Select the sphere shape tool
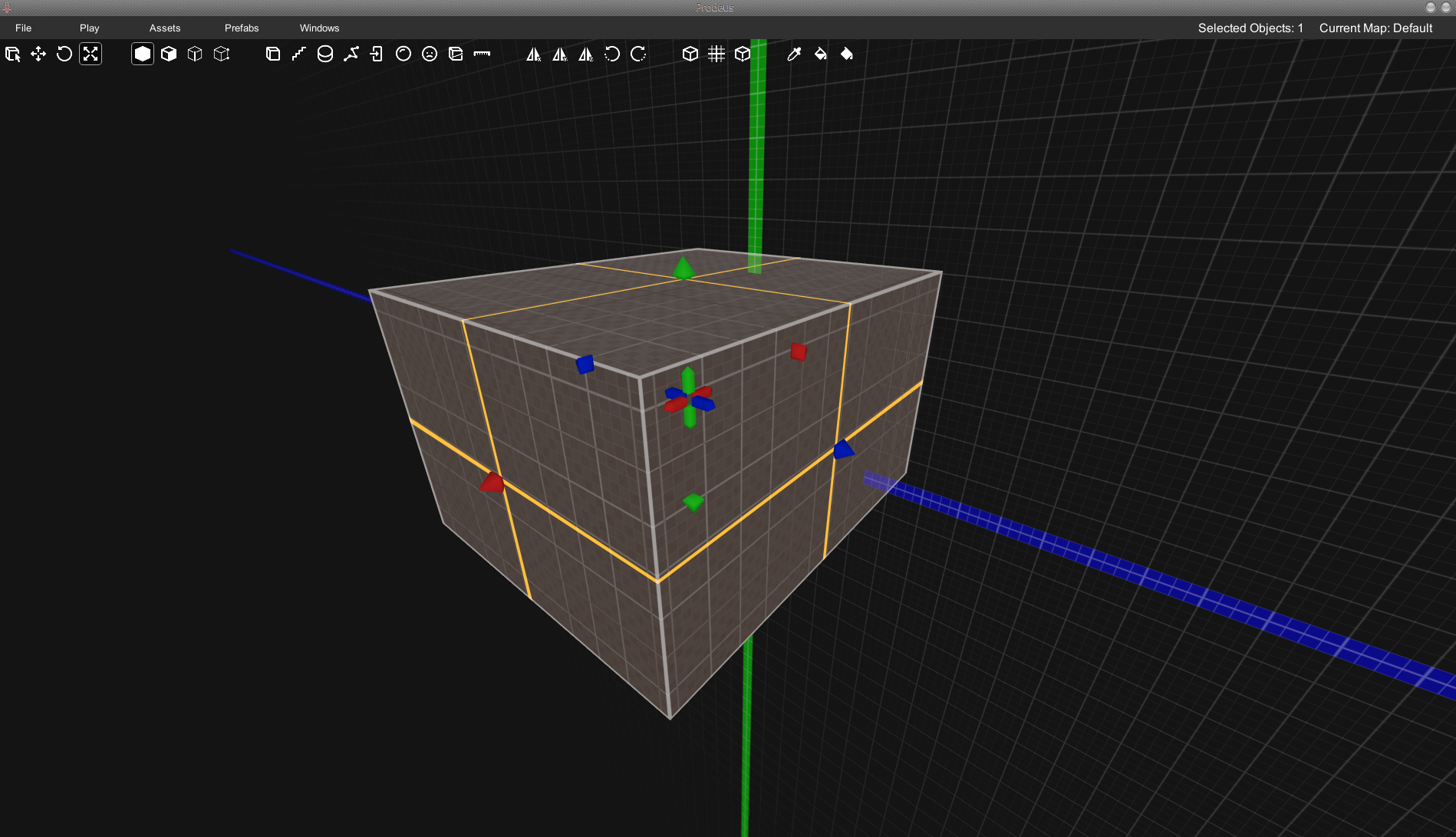This screenshot has width=1456, height=837. 404,54
